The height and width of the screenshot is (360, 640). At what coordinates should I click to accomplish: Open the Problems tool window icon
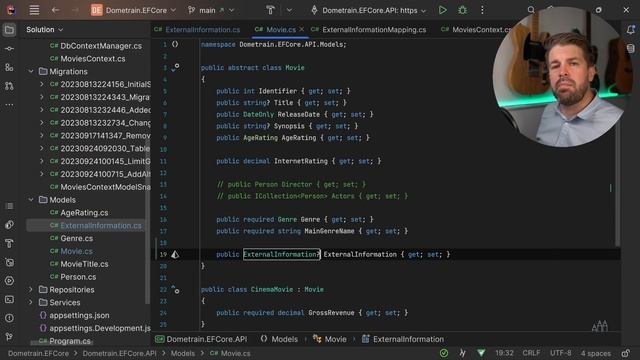[9, 318]
